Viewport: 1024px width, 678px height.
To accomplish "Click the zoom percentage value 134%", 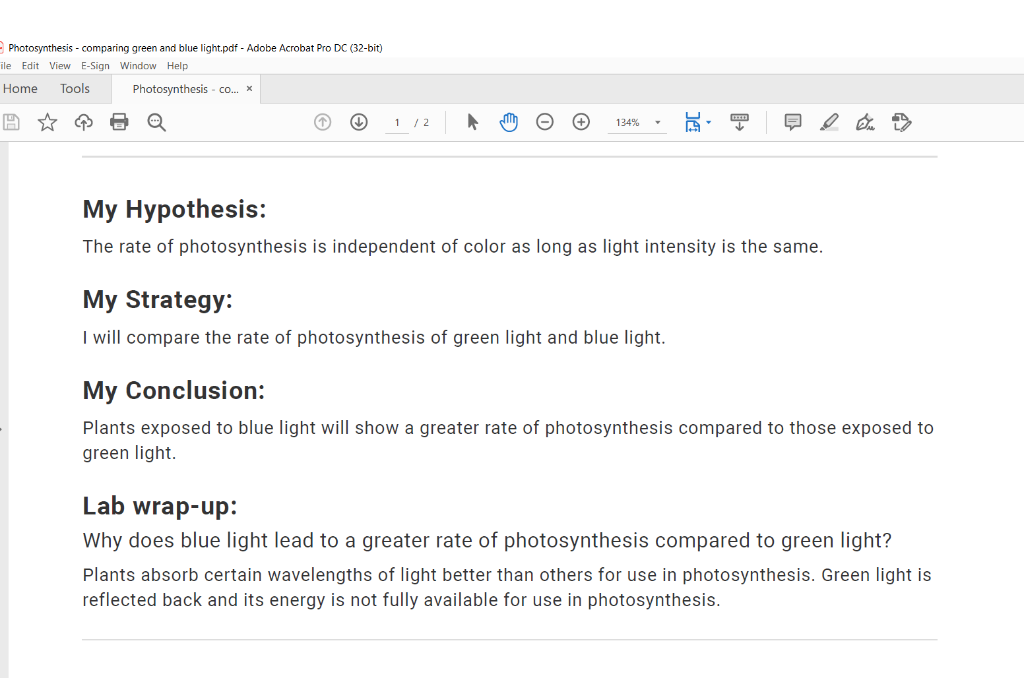I will pyautogui.click(x=627, y=122).
